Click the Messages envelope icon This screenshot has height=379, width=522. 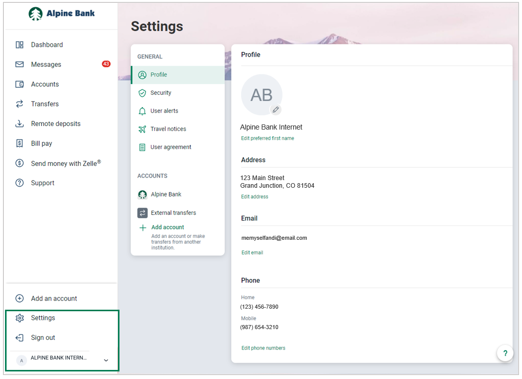[x=20, y=64]
